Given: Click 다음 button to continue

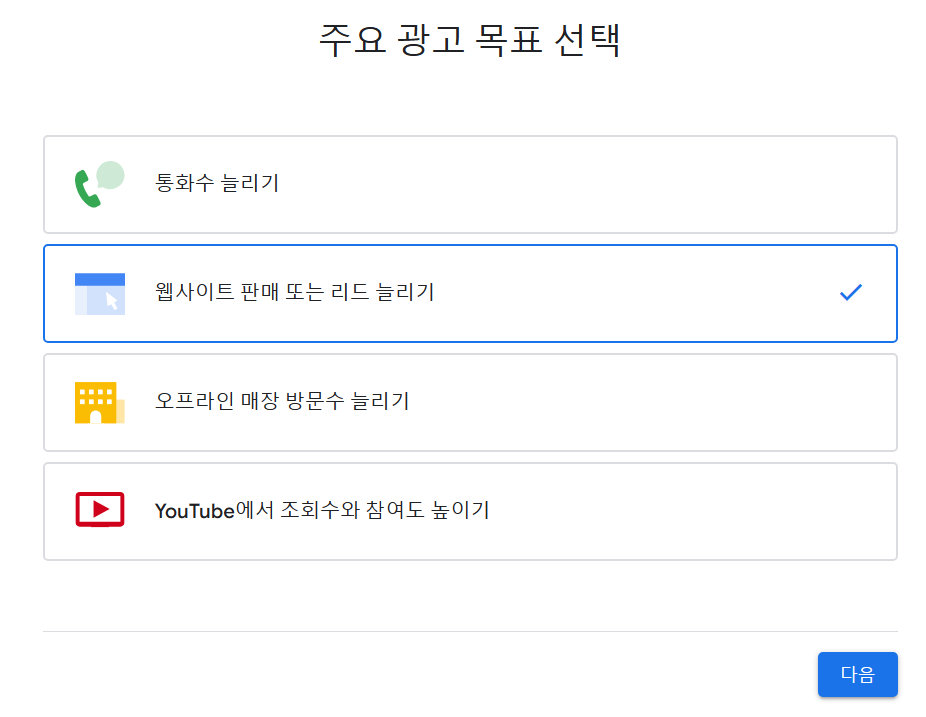Looking at the screenshot, I should point(857,674).
